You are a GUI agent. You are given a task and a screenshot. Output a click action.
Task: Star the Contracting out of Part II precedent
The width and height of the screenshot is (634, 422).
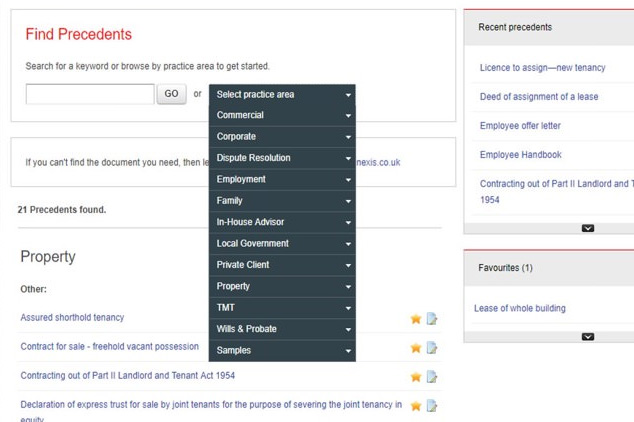click(x=416, y=377)
